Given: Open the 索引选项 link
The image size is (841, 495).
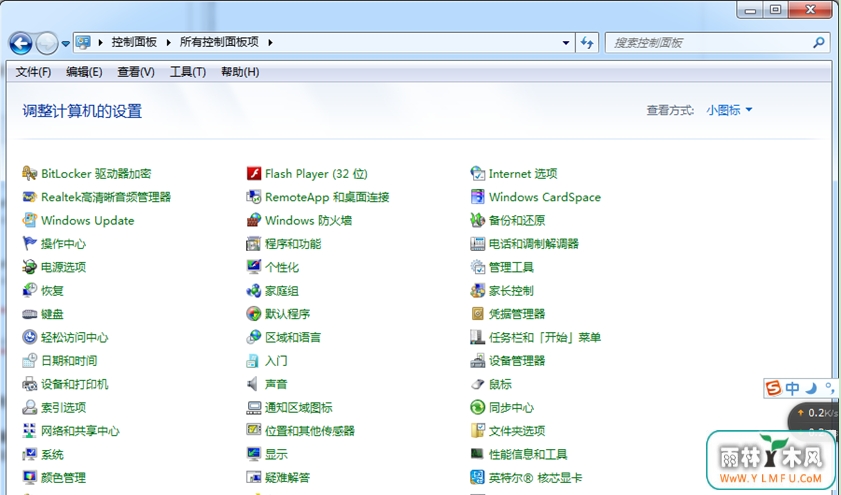Looking at the screenshot, I should (x=63, y=408).
